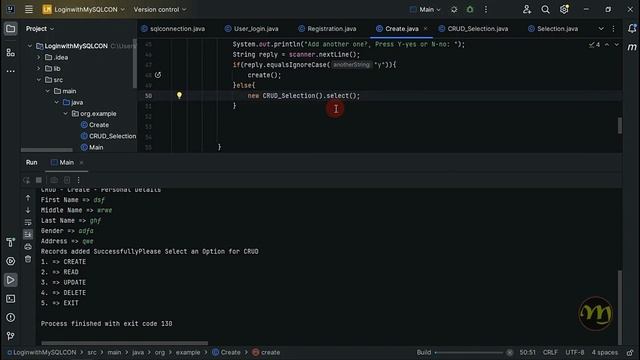Viewport: 640px width, 360px height.
Task: Print console output icon
Action: [28, 247]
